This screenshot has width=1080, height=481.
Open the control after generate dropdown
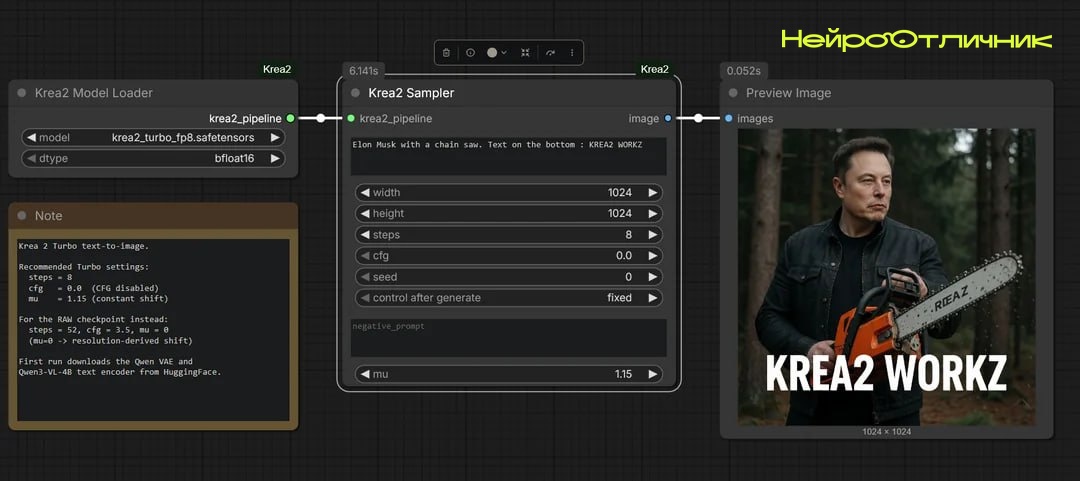[x=508, y=298]
